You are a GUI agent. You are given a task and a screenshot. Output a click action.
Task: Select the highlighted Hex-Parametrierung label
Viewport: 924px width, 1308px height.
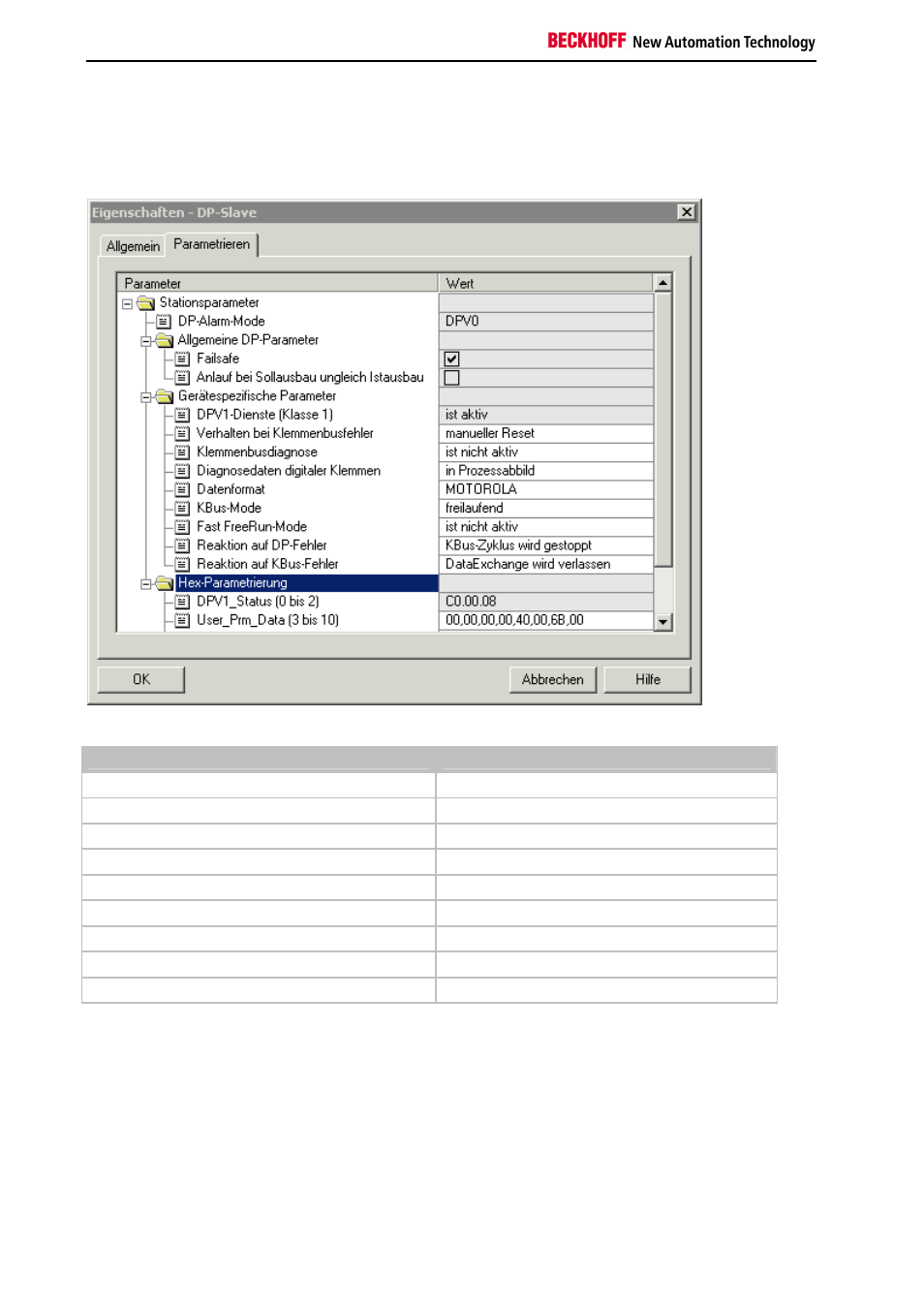tap(232, 583)
